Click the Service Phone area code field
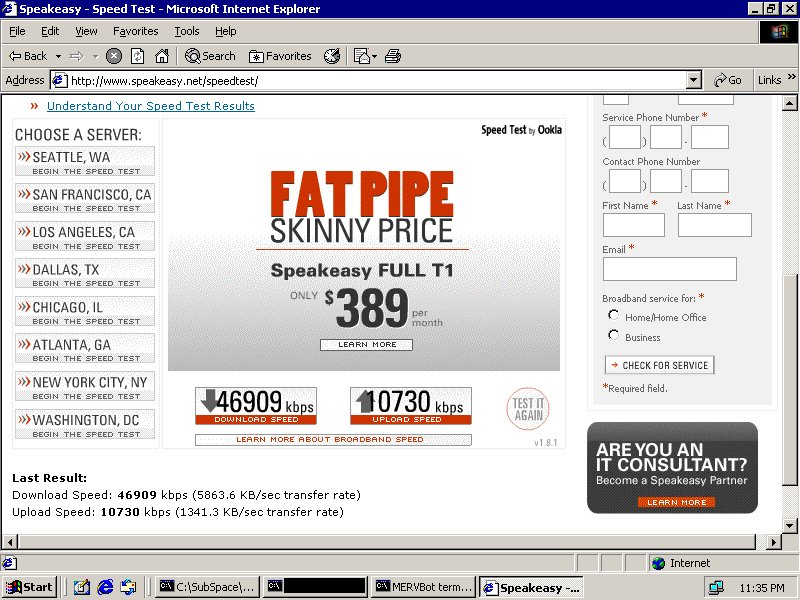The height and width of the screenshot is (600, 800). point(624,137)
